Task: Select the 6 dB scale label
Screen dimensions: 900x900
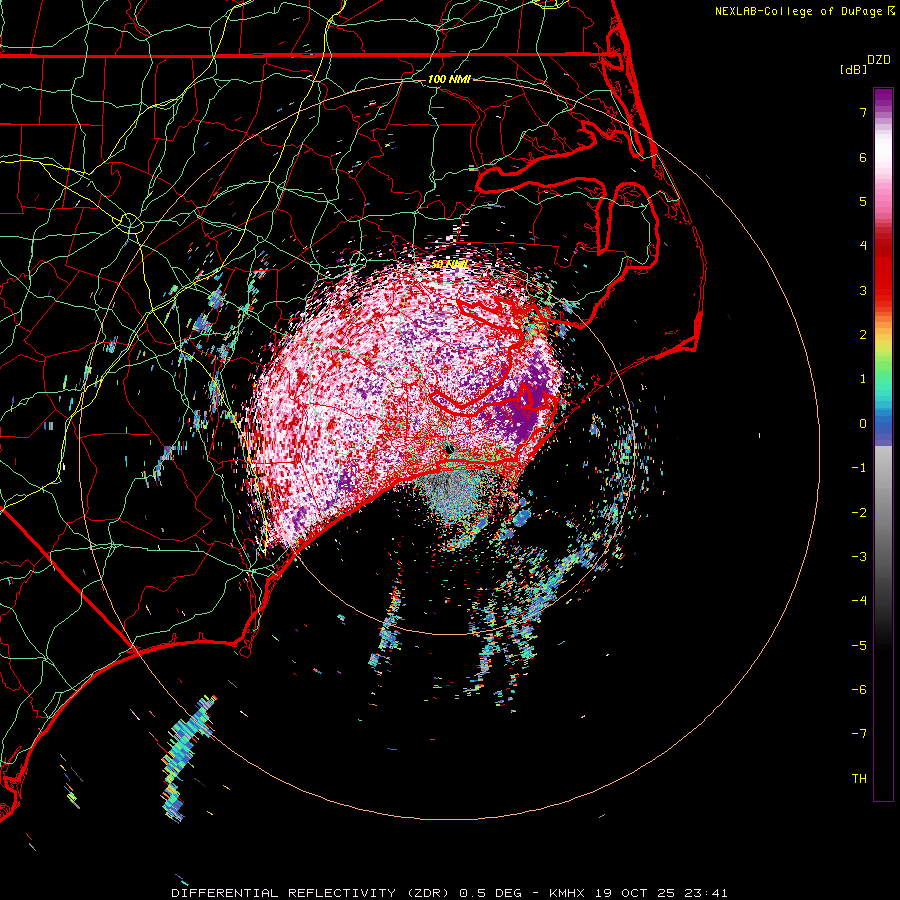Action: (x=863, y=157)
